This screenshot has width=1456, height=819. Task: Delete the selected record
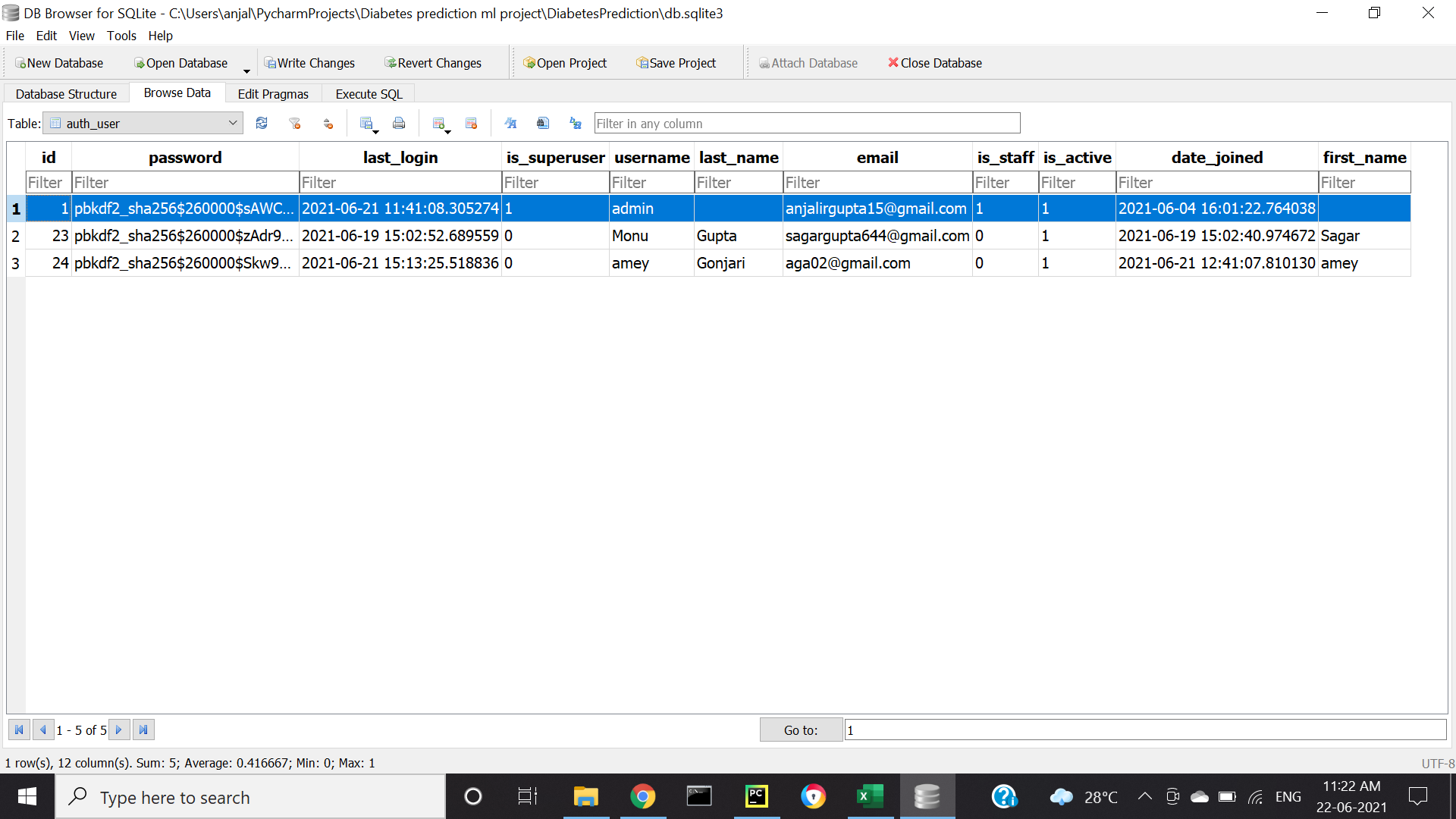[471, 123]
